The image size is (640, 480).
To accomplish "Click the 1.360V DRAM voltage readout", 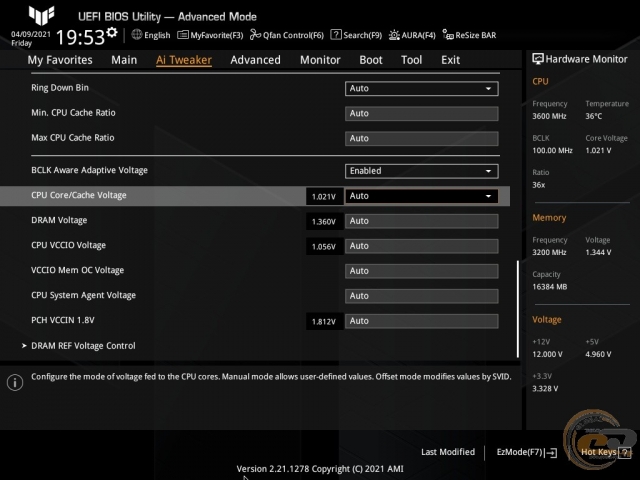I will point(324,222).
